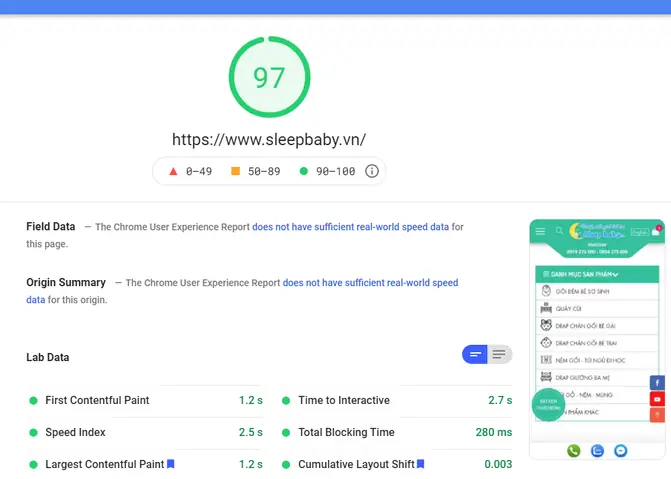Select the First Contentful Paint metric label
The image size is (671, 479).
tap(97, 400)
